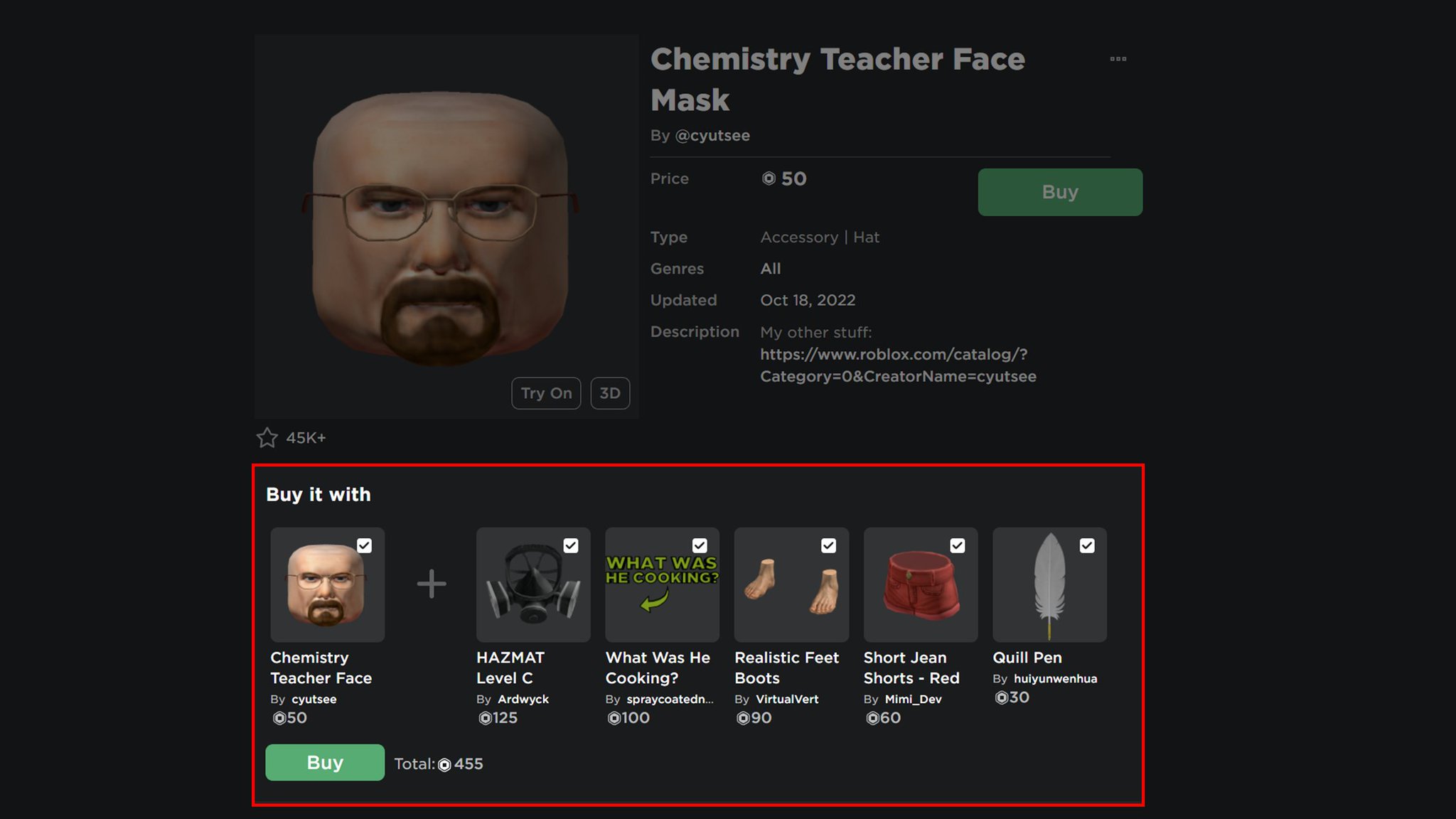
Task: Click the Buy button for 50 Robux
Action: click(x=1060, y=191)
